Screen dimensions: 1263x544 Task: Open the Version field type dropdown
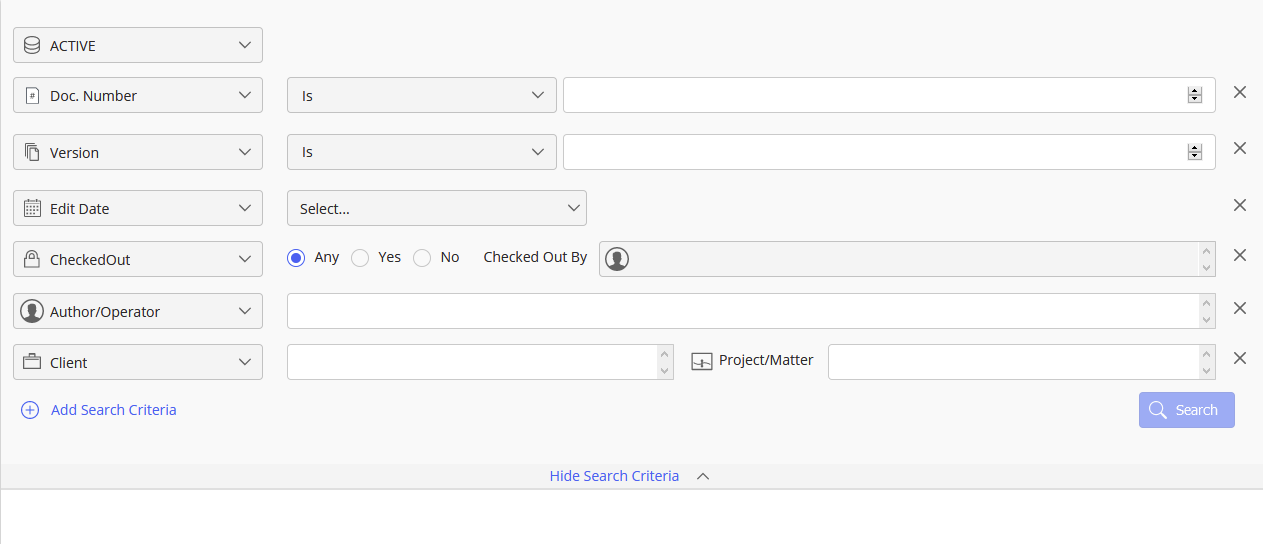138,152
